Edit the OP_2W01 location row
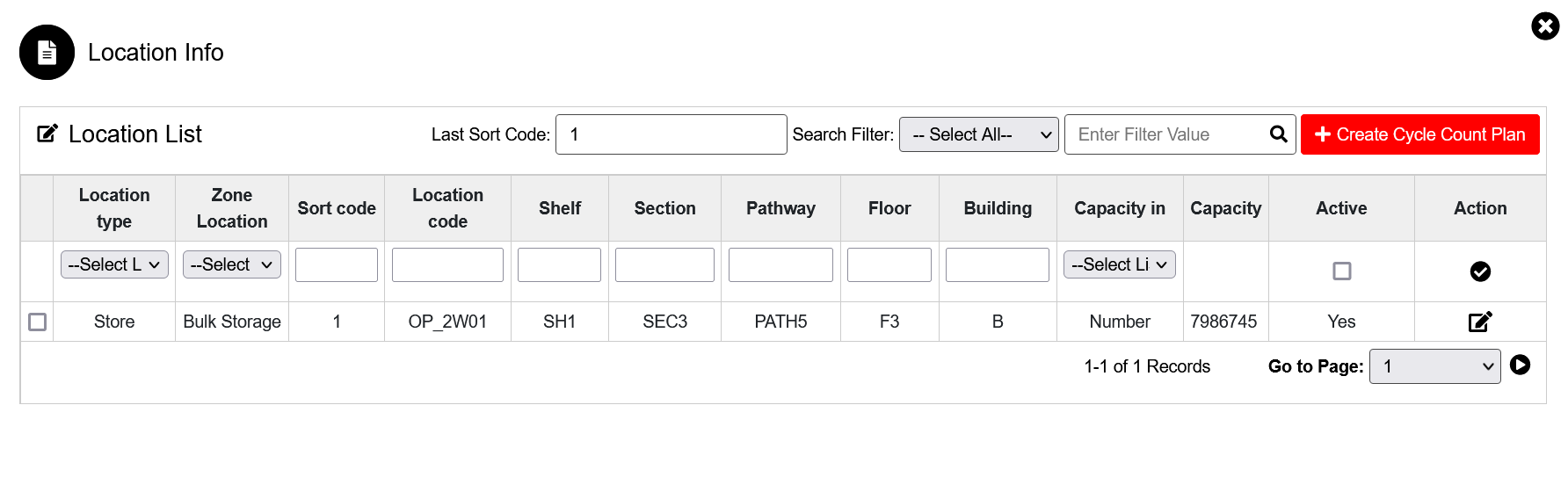Image resolution: width=1568 pixels, height=492 pixels. (x=1480, y=322)
